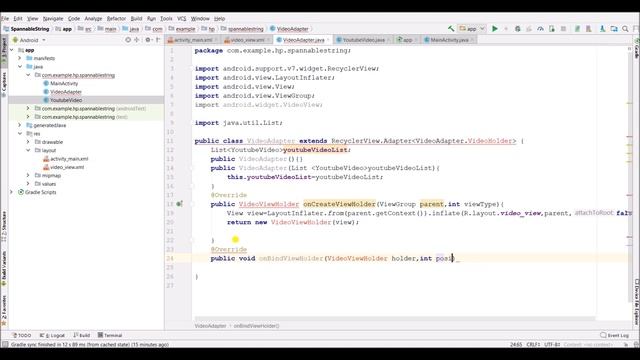Open the app run configuration dropdown
The image size is (640, 360).
tap(472, 29)
